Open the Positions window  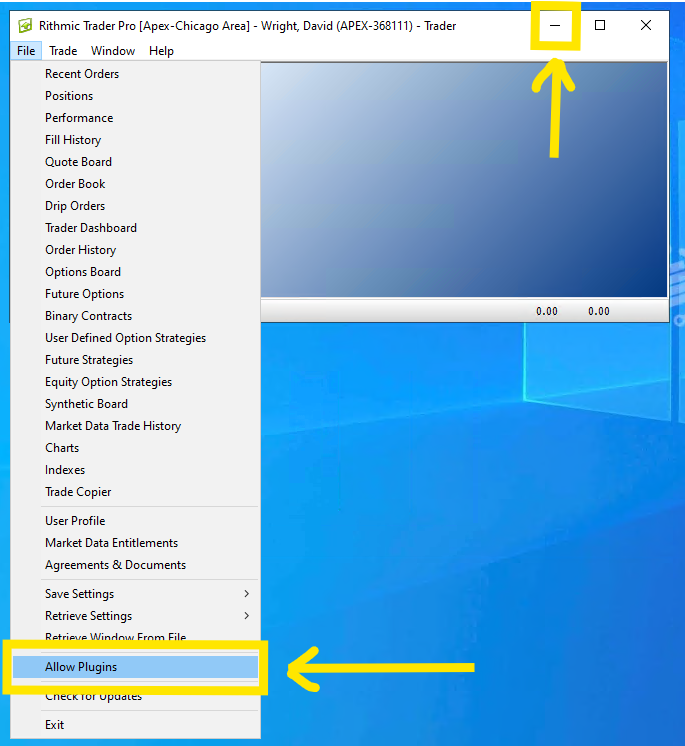(136, 96)
